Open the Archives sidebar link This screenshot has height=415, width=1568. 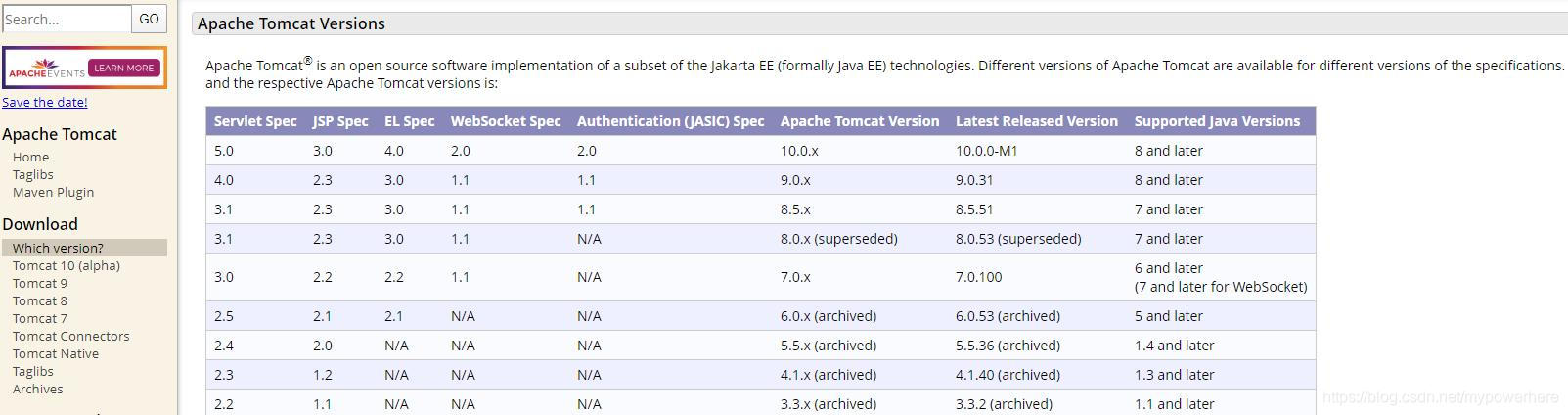pyautogui.click(x=38, y=389)
